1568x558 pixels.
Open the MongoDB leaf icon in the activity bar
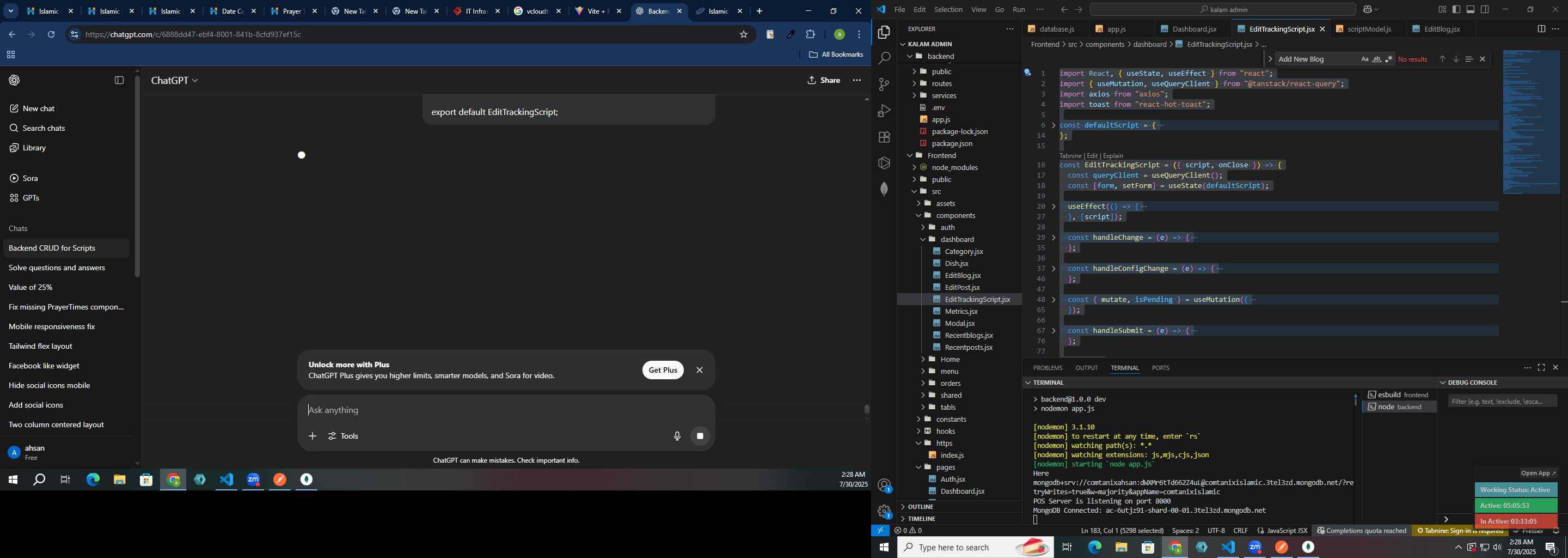[x=884, y=190]
